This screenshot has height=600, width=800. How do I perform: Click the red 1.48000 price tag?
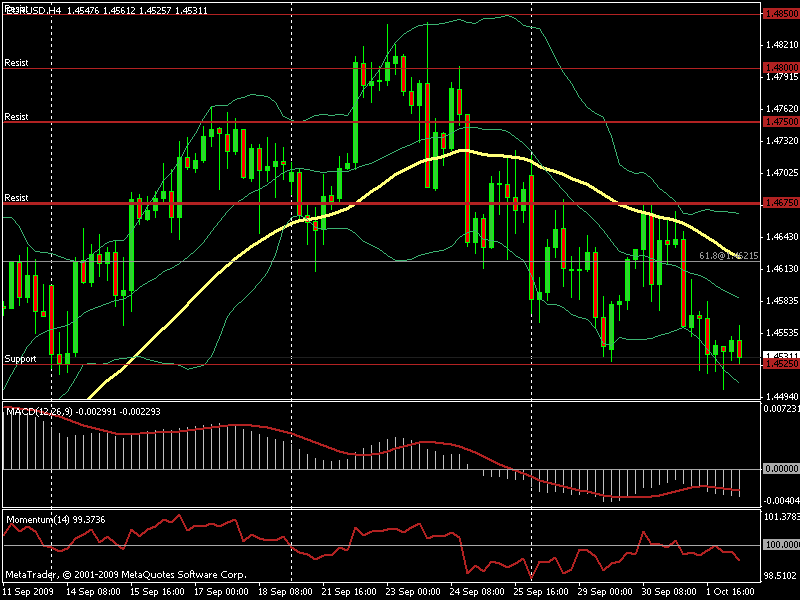tap(781, 67)
